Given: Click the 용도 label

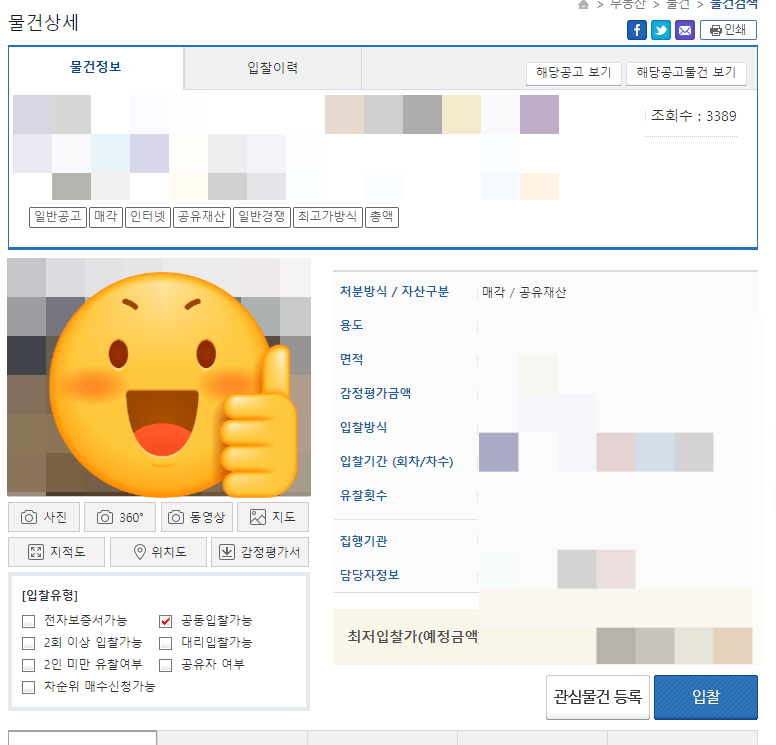Looking at the screenshot, I should pos(351,325).
